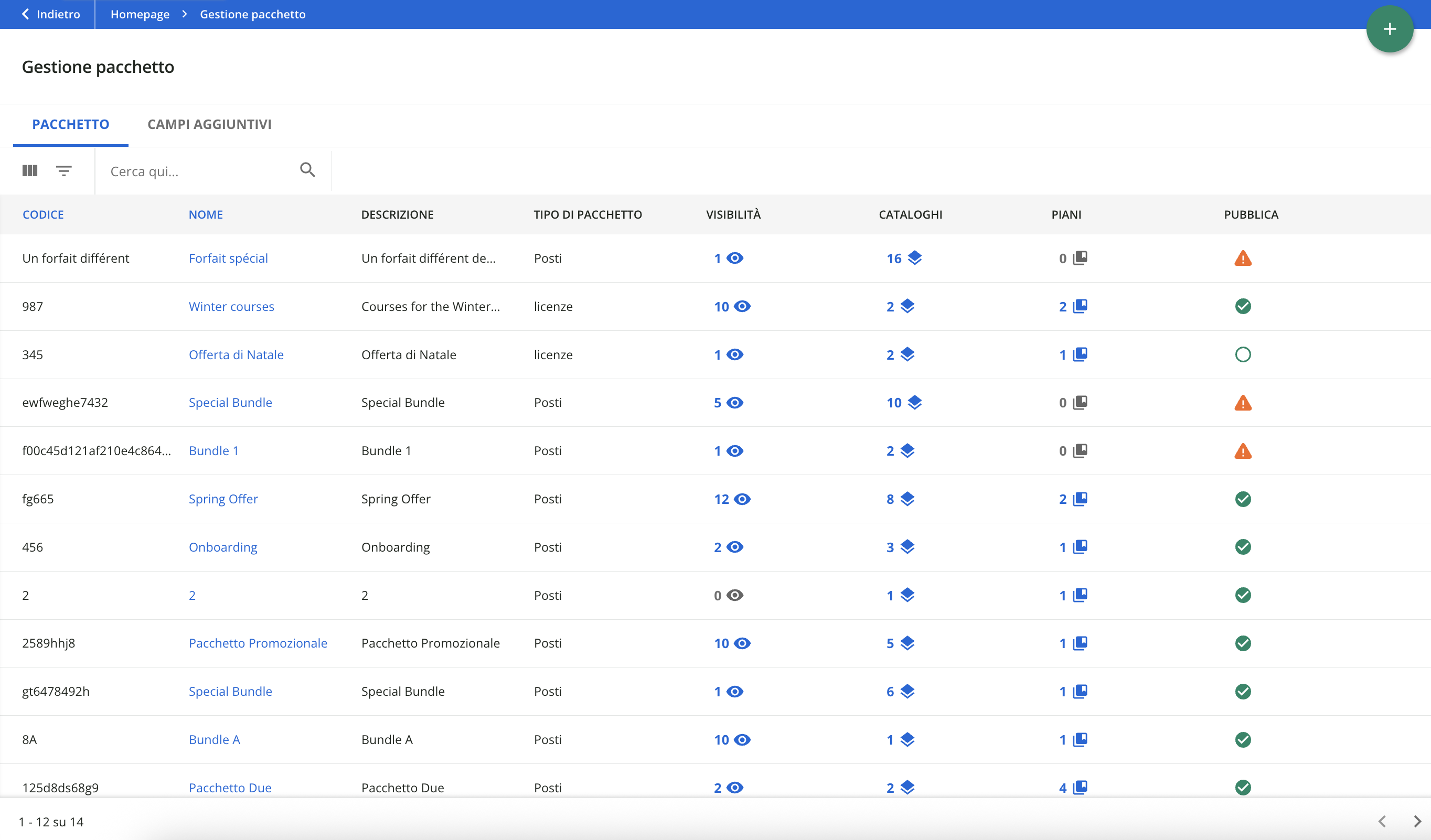This screenshot has width=1431, height=840.
Task: Click the warning publish icon for ewfweghe7432
Action: click(x=1243, y=403)
